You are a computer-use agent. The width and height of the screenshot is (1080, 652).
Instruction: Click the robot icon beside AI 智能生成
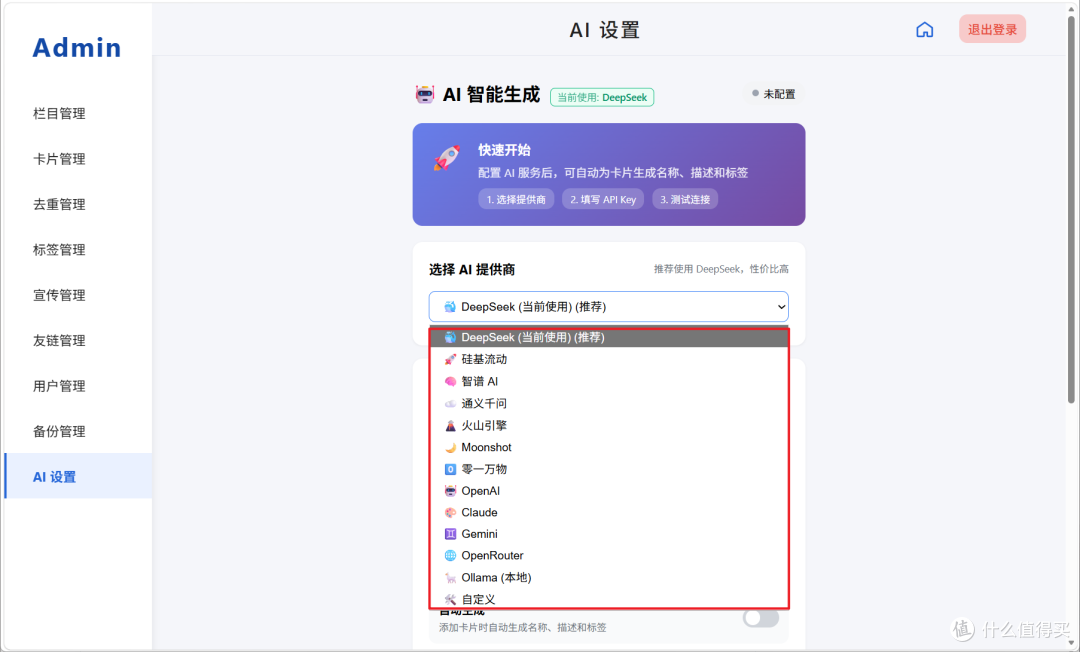[425, 94]
